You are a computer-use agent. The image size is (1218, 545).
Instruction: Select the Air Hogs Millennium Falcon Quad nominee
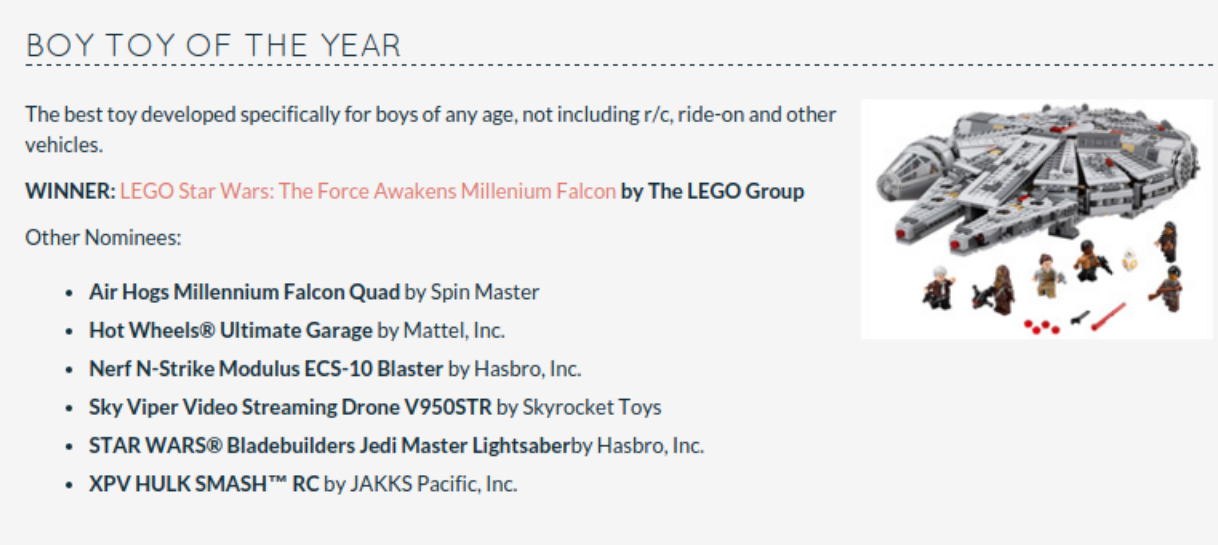click(x=244, y=292)
